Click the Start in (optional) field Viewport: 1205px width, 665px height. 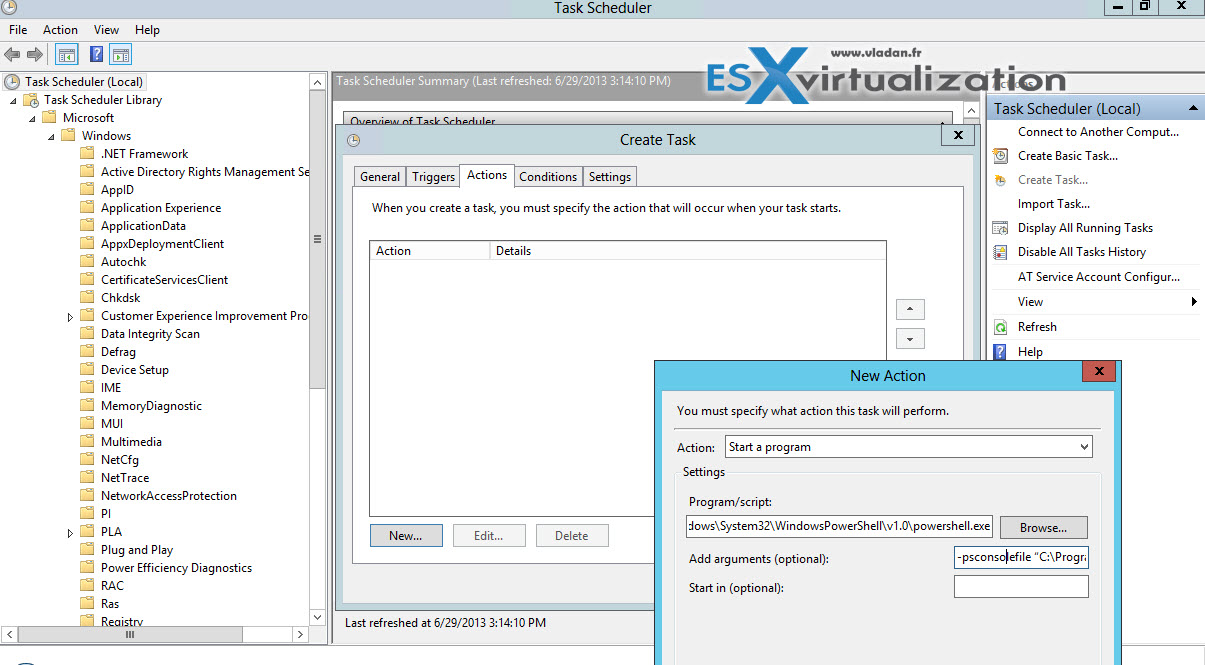[1021, 587]
